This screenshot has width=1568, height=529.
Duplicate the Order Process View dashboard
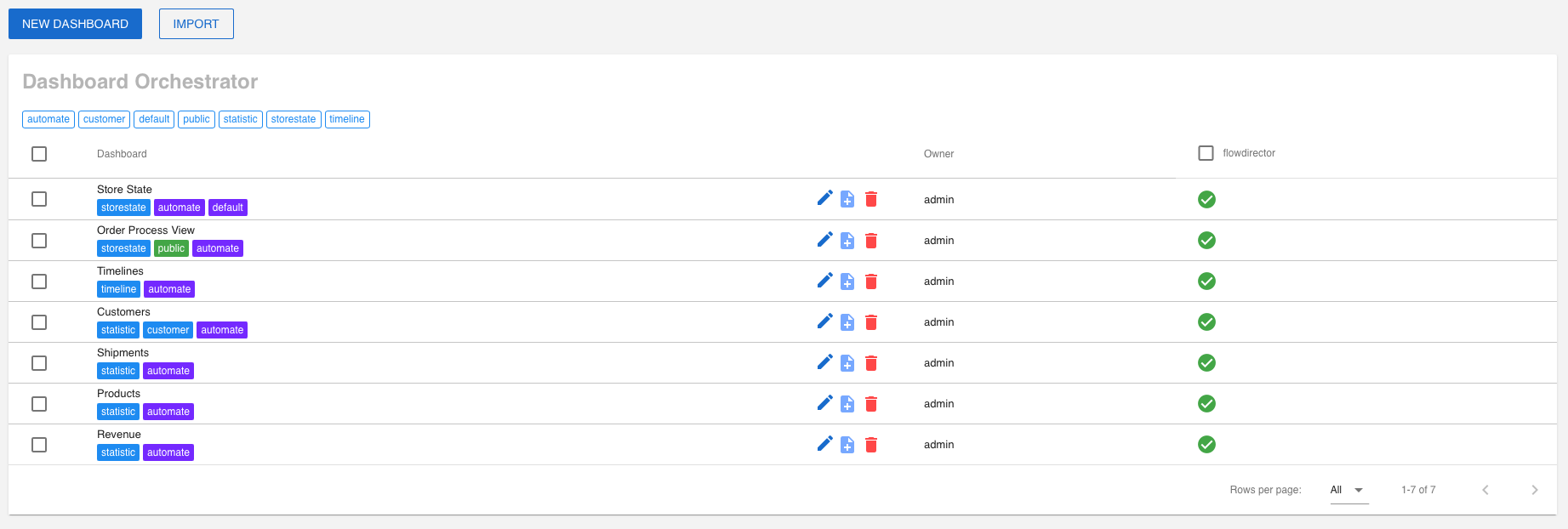tap(847, 241)
